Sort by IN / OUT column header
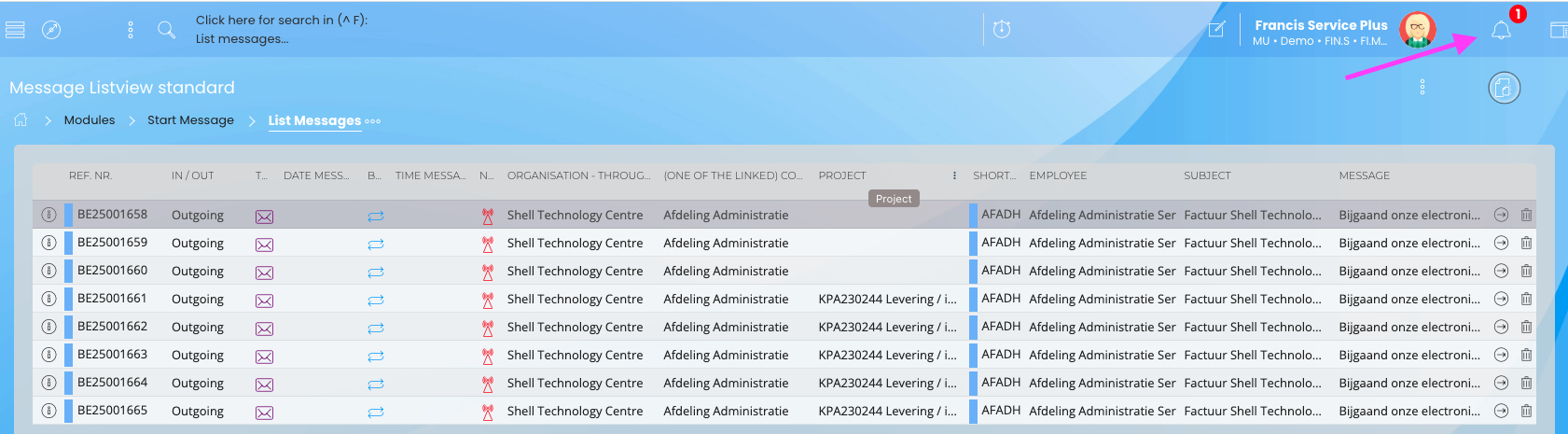This screenshot has width=1568, height=434. pyautogui.click(x=193, y=175)
